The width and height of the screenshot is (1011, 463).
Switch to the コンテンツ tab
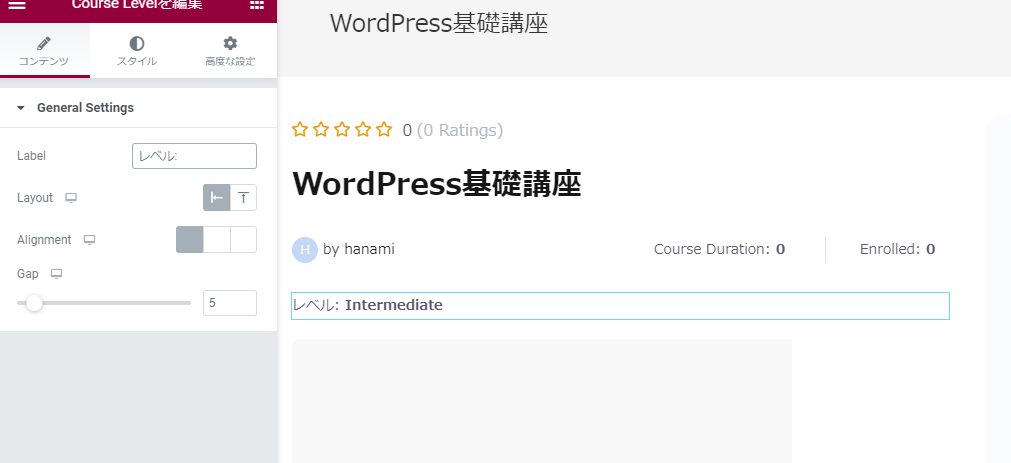tap(44, 50)
